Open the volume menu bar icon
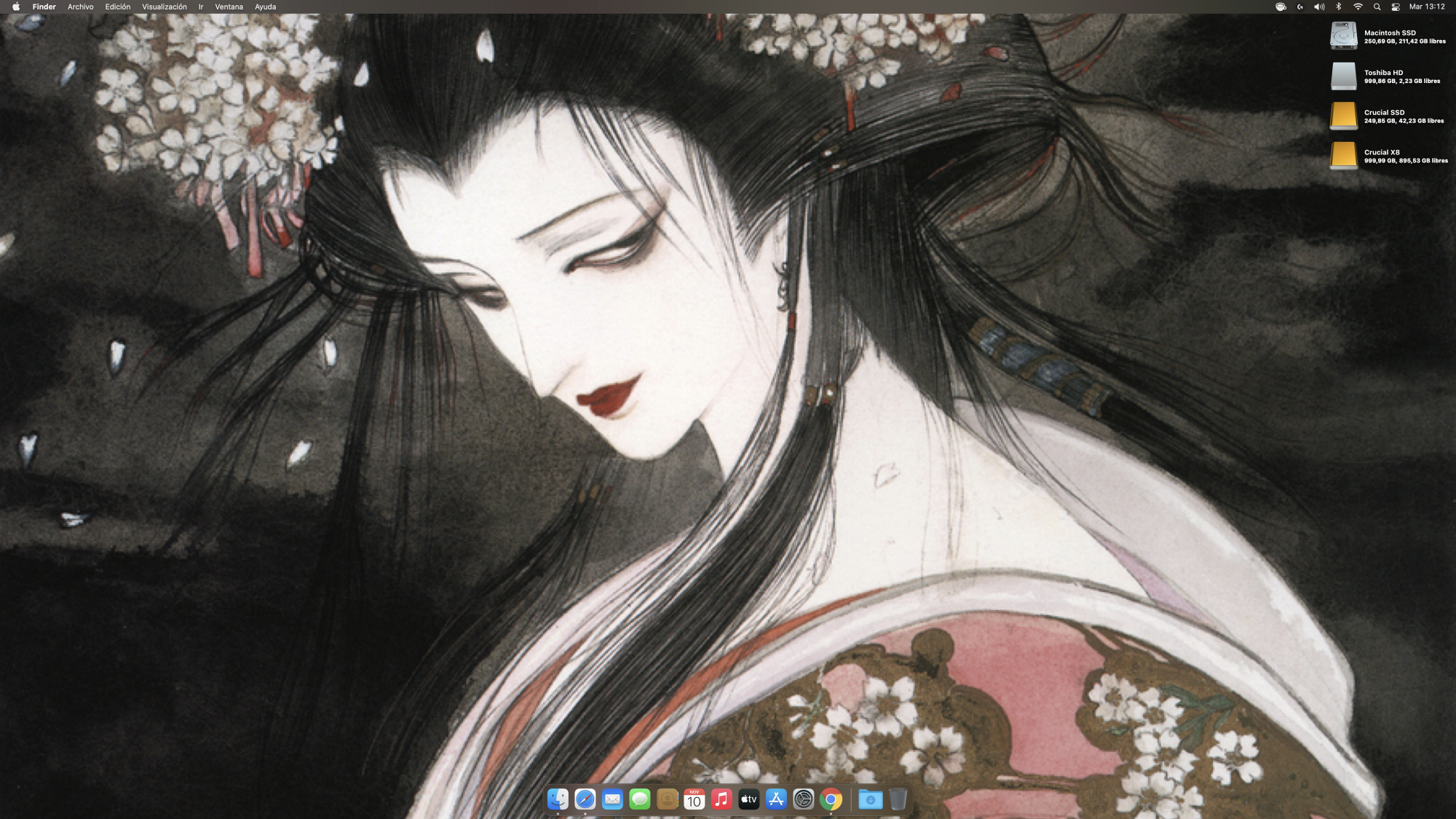The image size is (1456, 819). pos(1319,7)
